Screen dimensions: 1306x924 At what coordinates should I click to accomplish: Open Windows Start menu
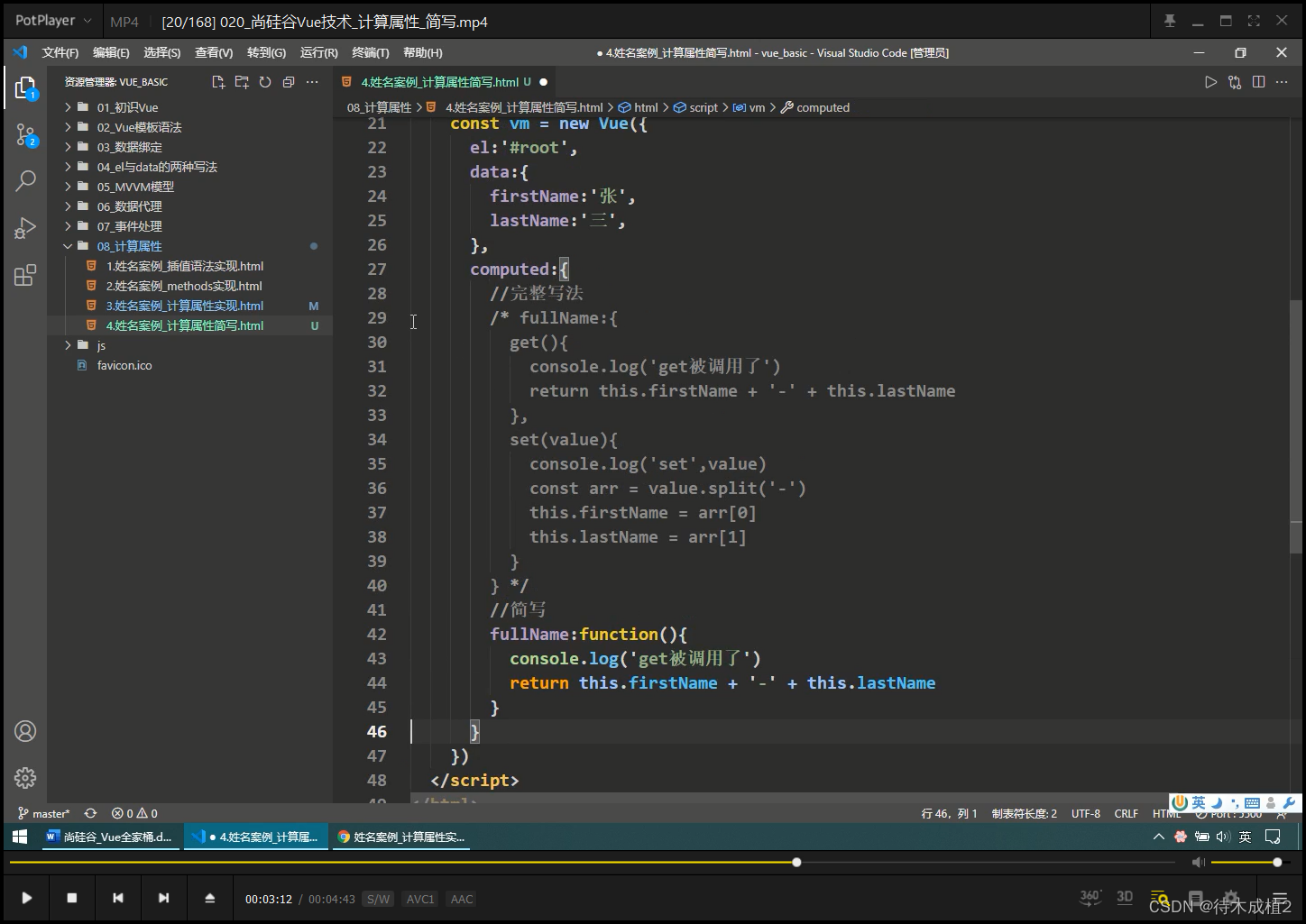click(x=20, y=837)
